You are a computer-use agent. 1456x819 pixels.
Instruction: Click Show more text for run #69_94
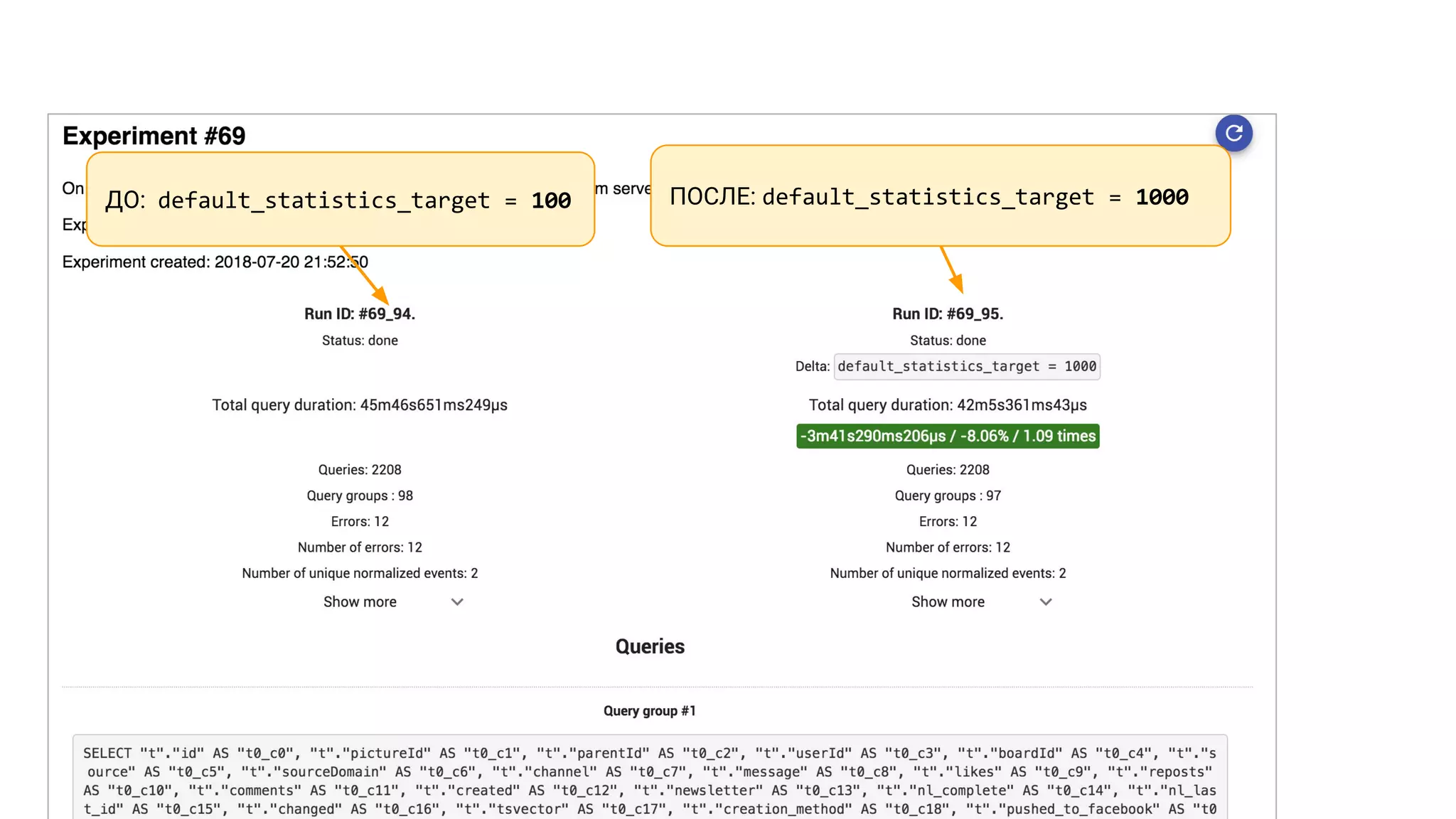click(360, 602)
